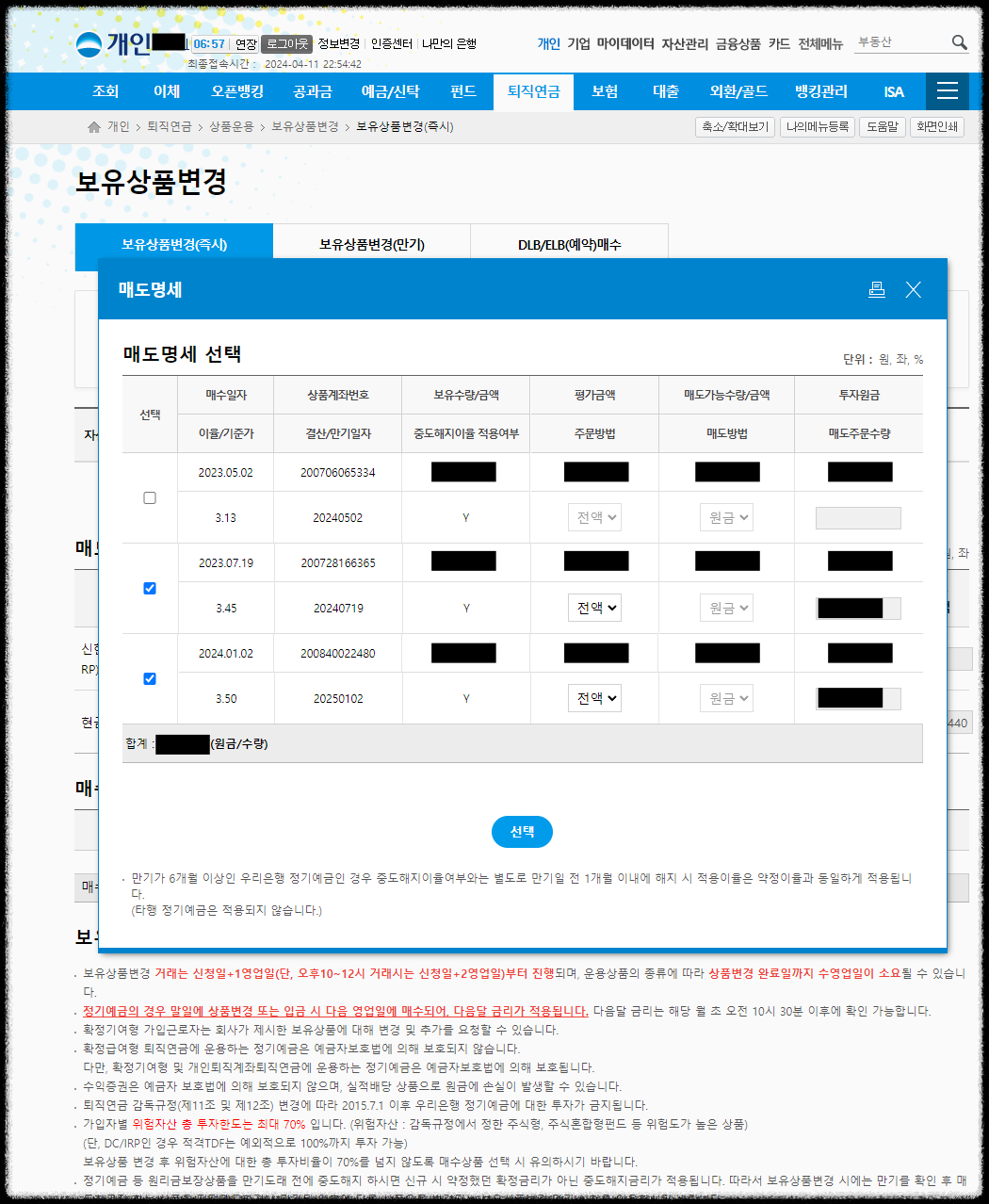Open the full menu hamburger icon
The height and width of the screenshot is (1204, 989).
948,91
